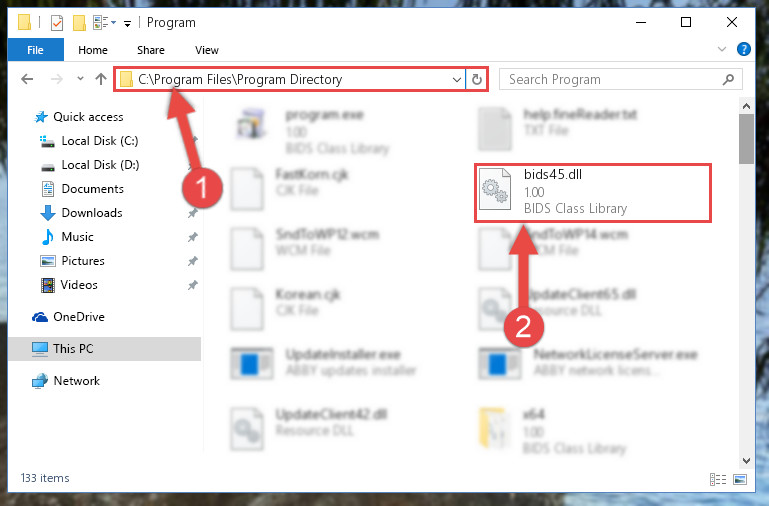Click the New Folder icon in the quick access toolbar

coord(79,23)
